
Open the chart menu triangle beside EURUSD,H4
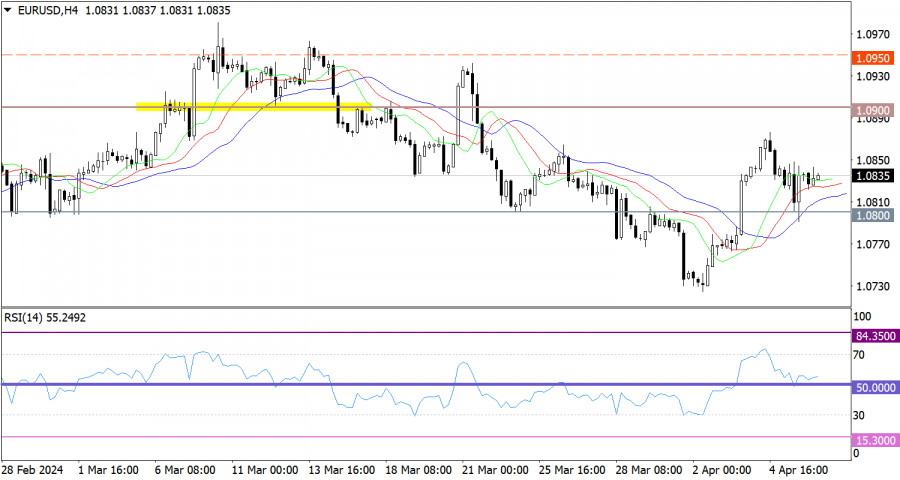tap(7, 10)
